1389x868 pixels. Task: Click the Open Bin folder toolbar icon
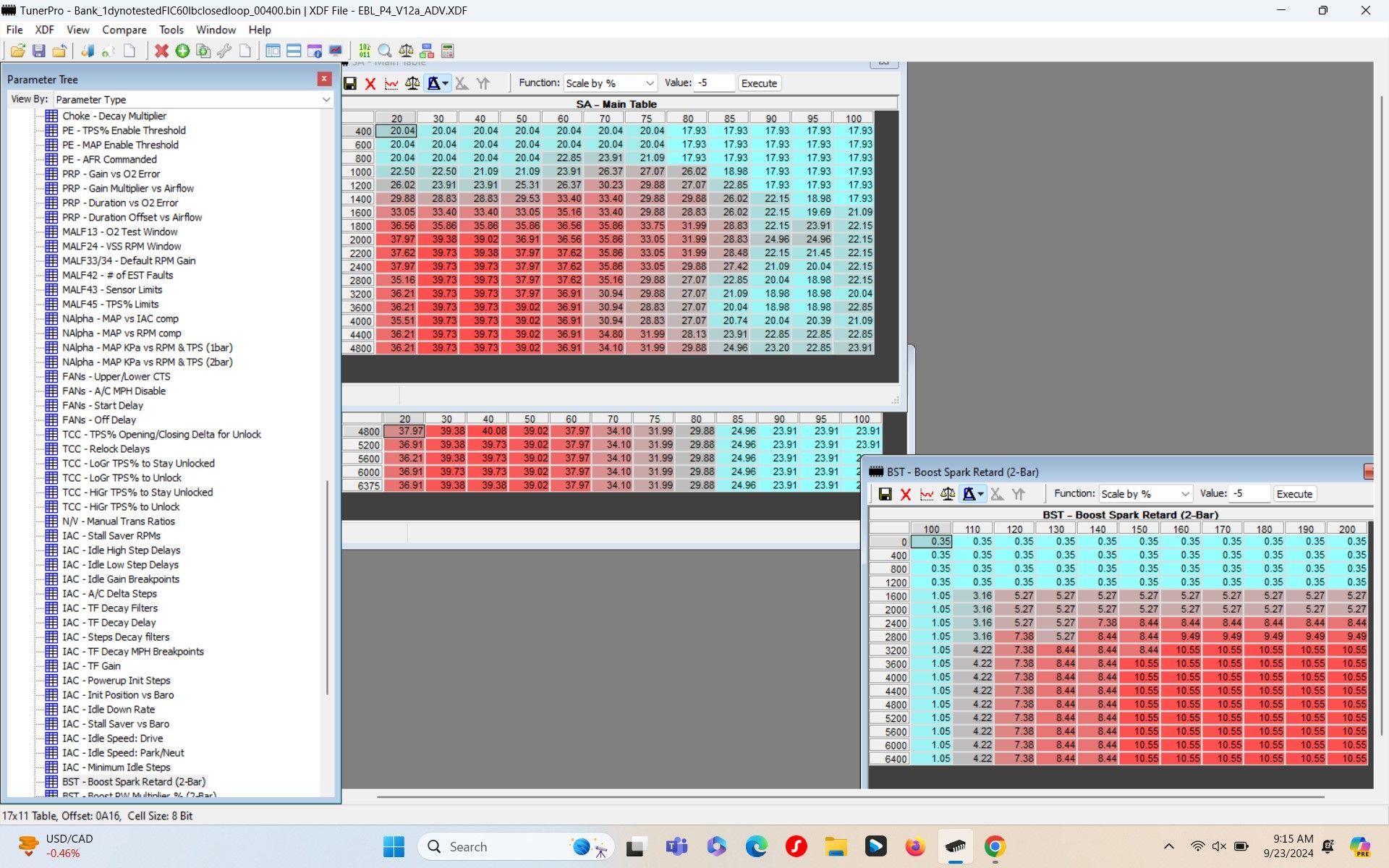(18, 51)
